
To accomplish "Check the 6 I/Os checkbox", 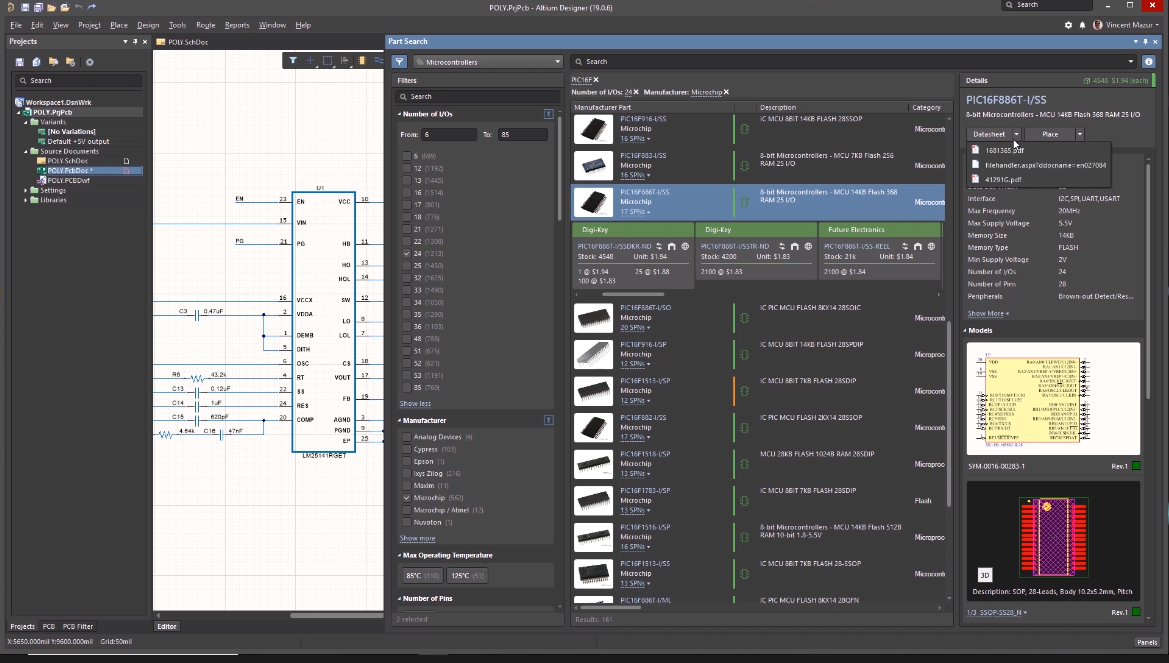I will click(406, 156).
